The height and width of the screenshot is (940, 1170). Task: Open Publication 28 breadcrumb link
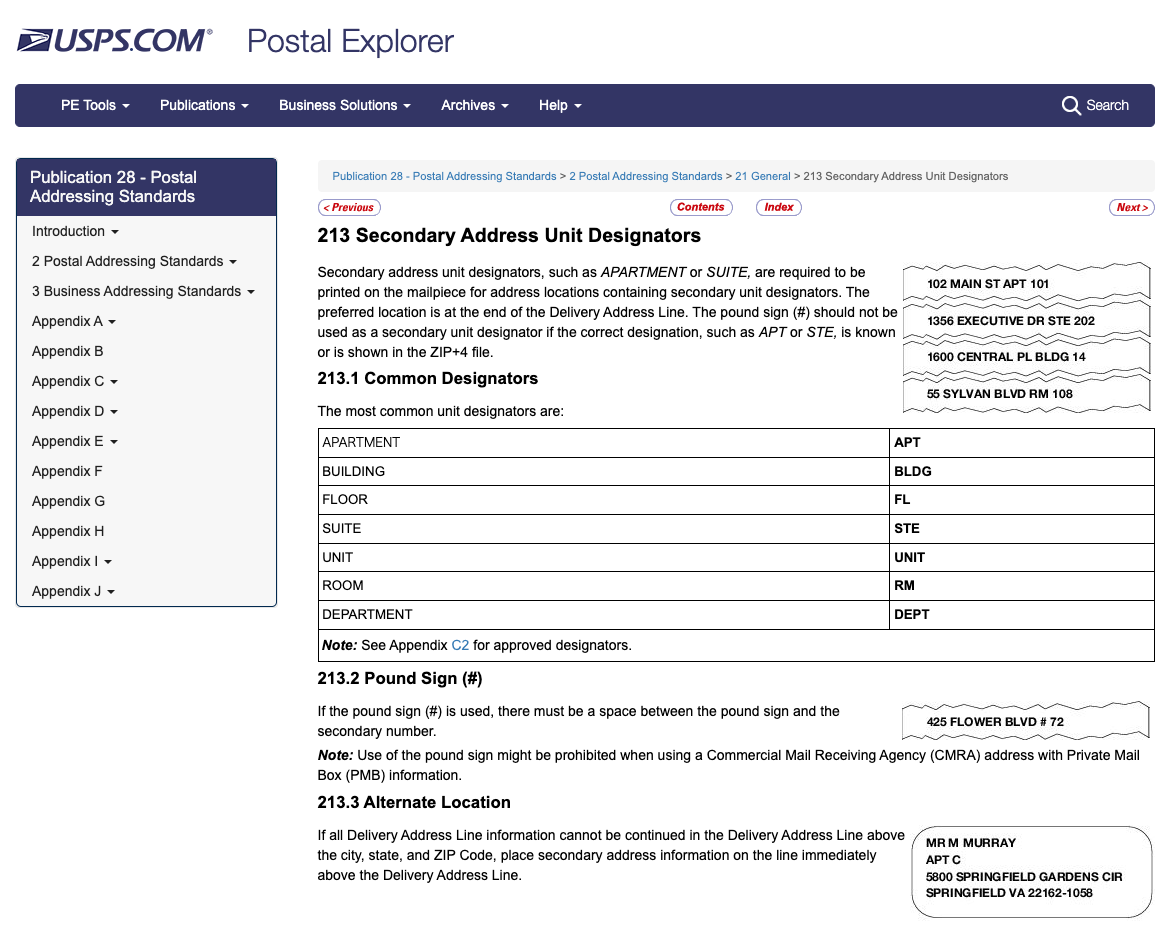point(444,176)
